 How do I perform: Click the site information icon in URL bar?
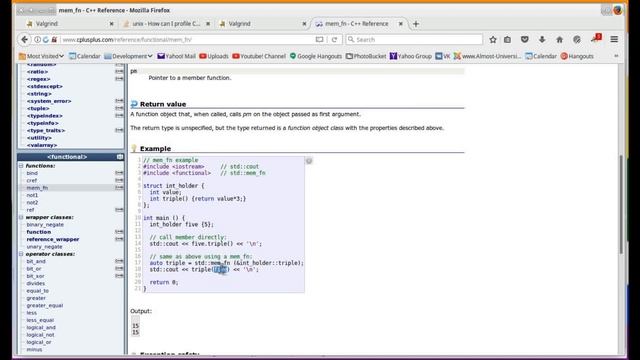click(x=37, y=40)
